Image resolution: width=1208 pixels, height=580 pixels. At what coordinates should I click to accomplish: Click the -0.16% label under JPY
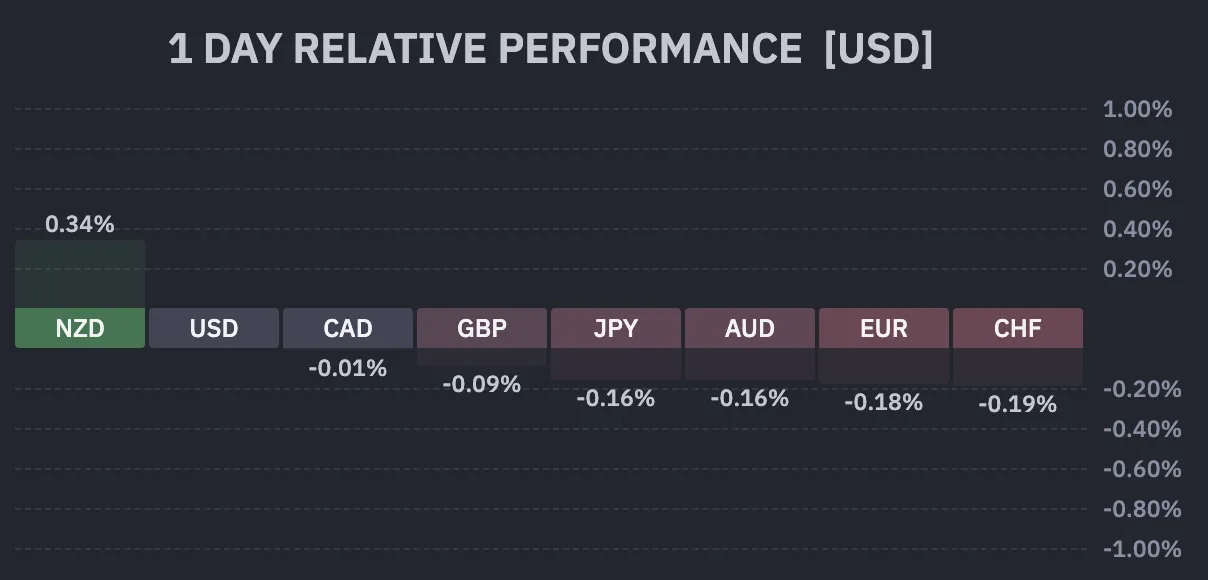tap(615, 398)
